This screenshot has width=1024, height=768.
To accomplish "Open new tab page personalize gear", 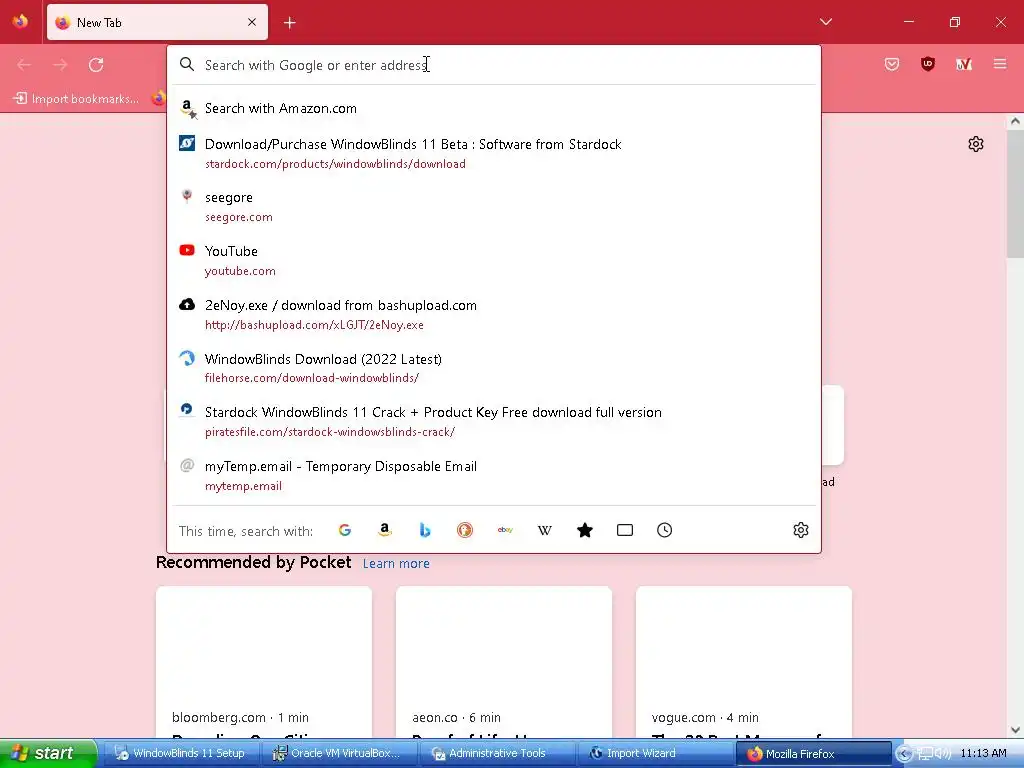I will click(976, 144).
